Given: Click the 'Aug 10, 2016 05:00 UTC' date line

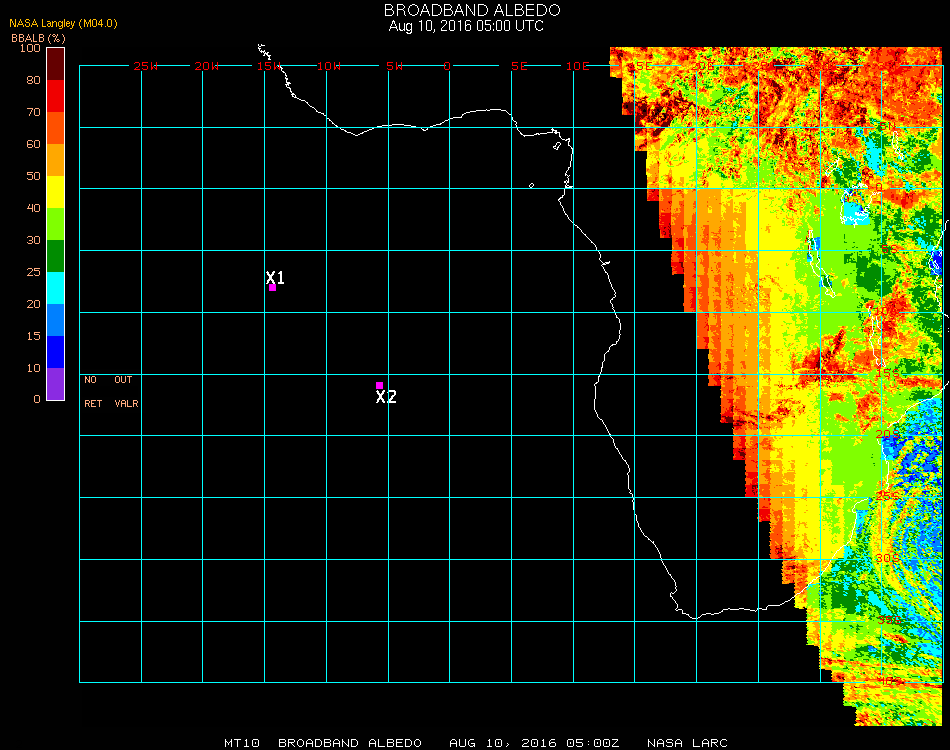Looking at the screenshot, I should [x=466, y=26].
